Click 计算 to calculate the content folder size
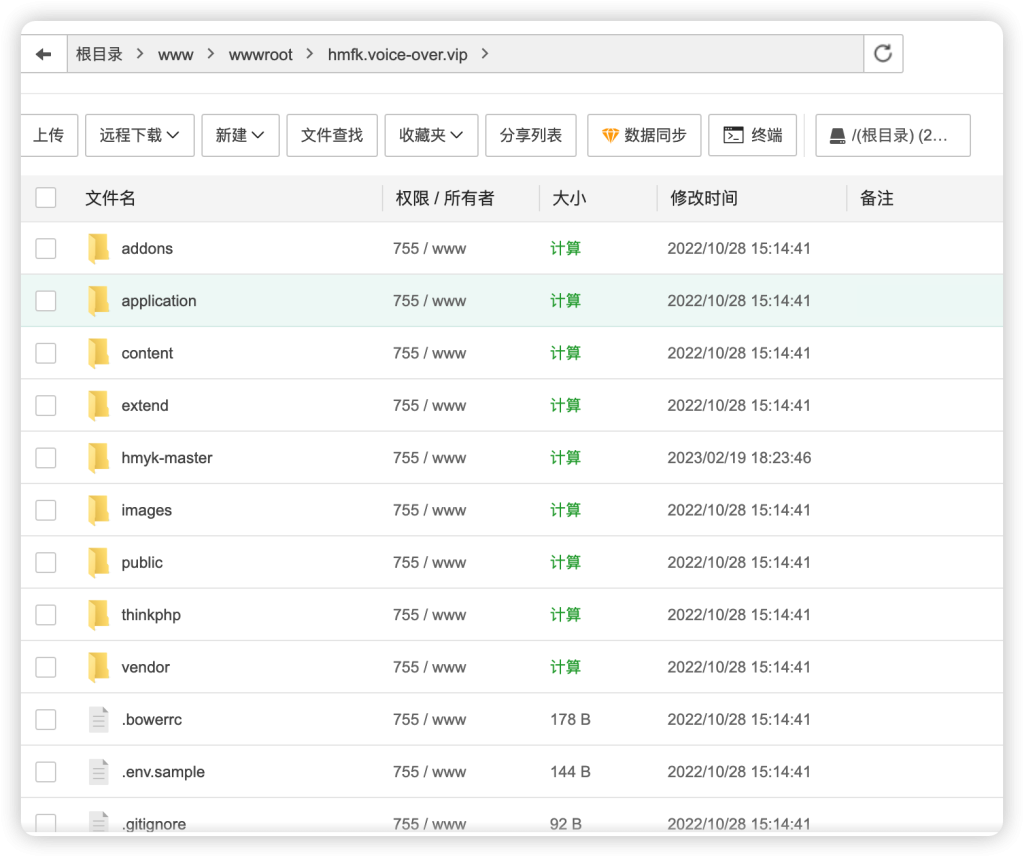Viewport: 1024px width, 857px height. click(x=565, y=352)
